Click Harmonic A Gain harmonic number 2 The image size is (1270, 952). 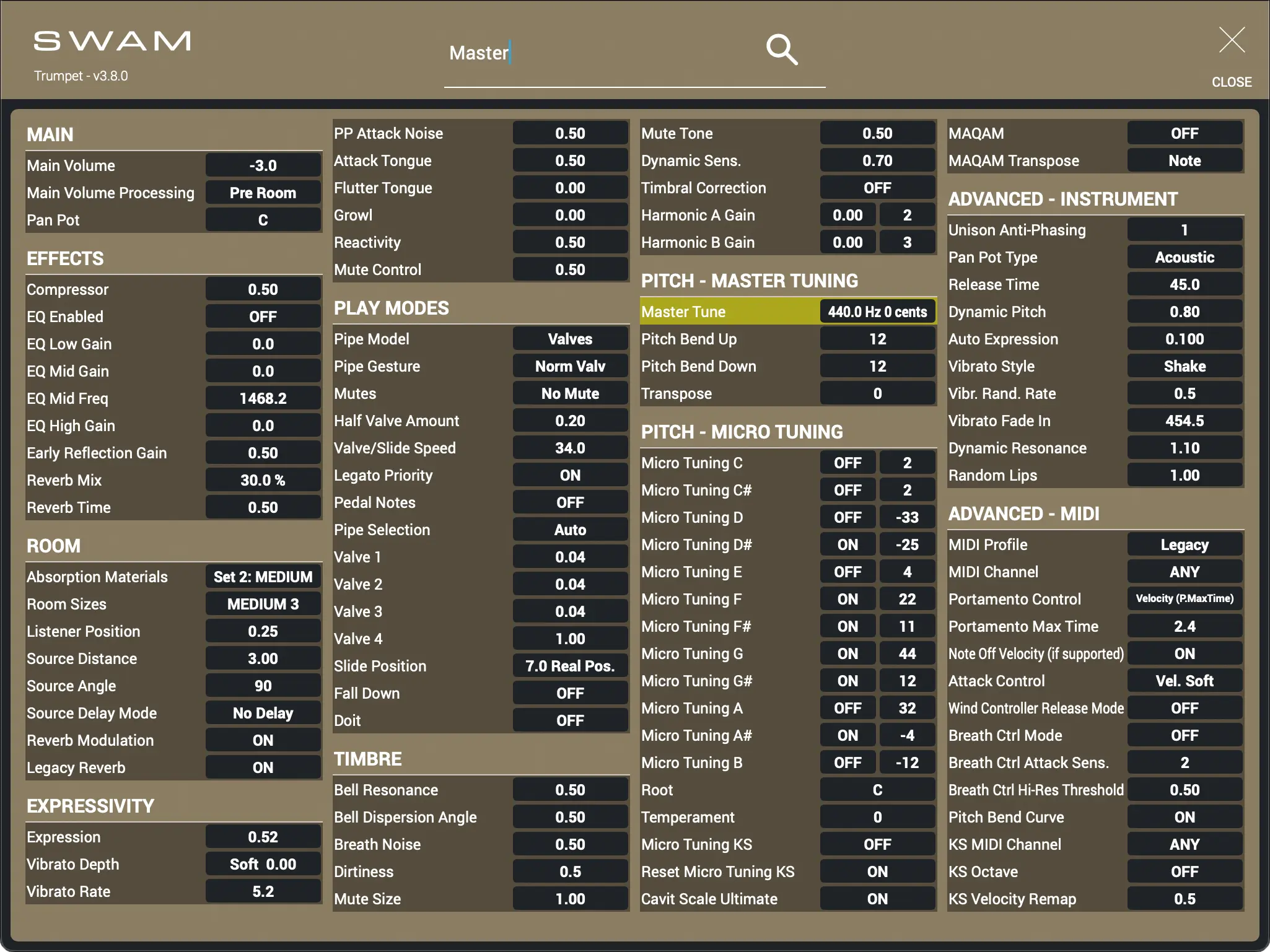coord(907,216)
